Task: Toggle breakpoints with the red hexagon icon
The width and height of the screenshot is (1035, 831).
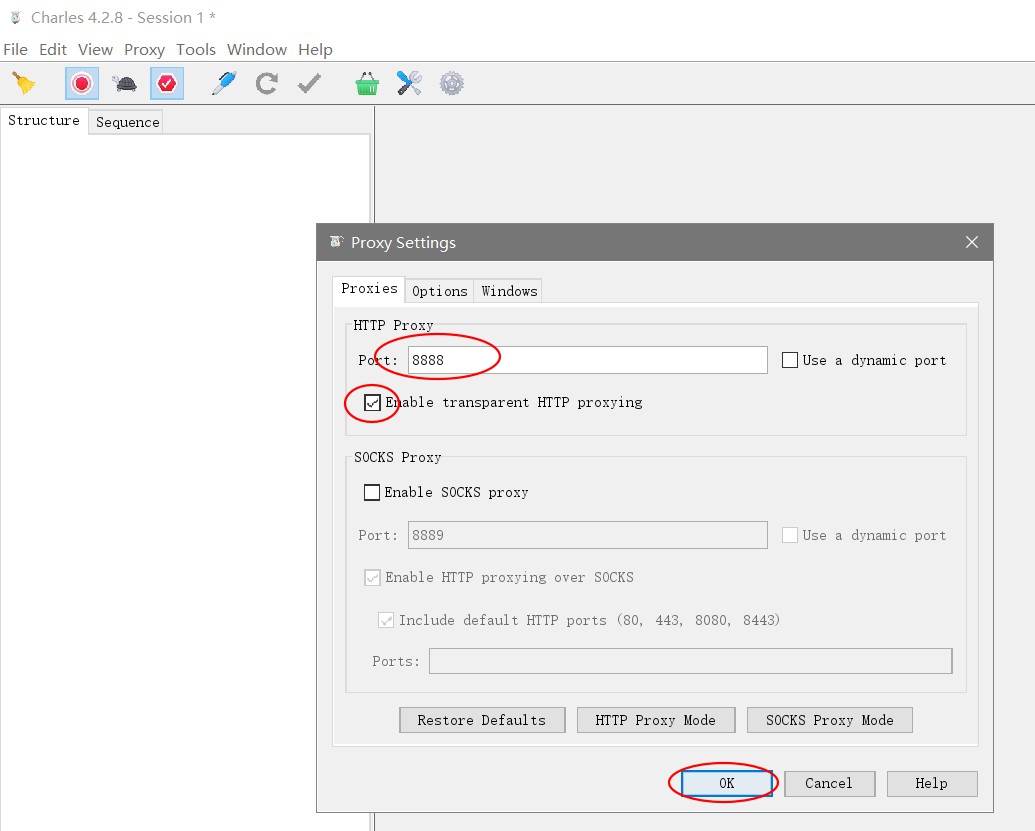Action: (x=167, y=83)
